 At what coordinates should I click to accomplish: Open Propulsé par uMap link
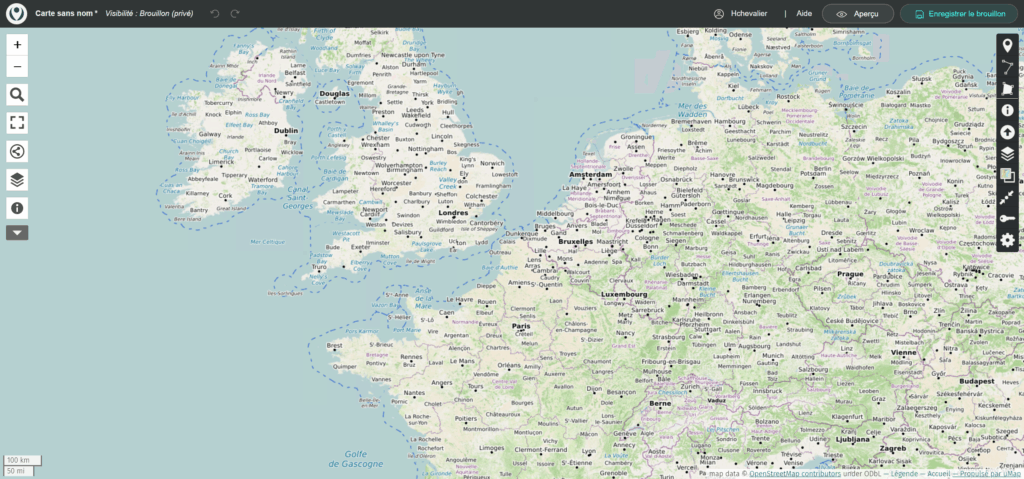pos(990,473)
